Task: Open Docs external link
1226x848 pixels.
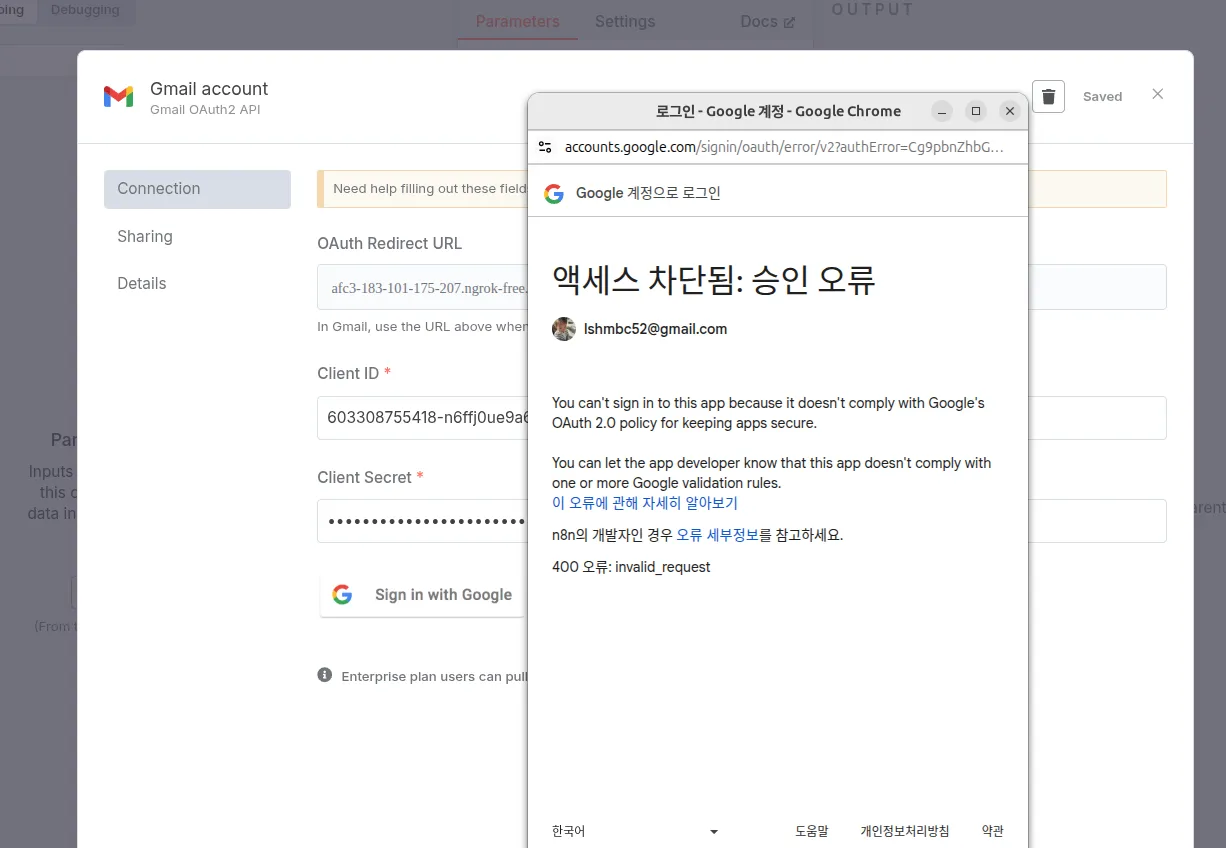Action: click(767, 21)
